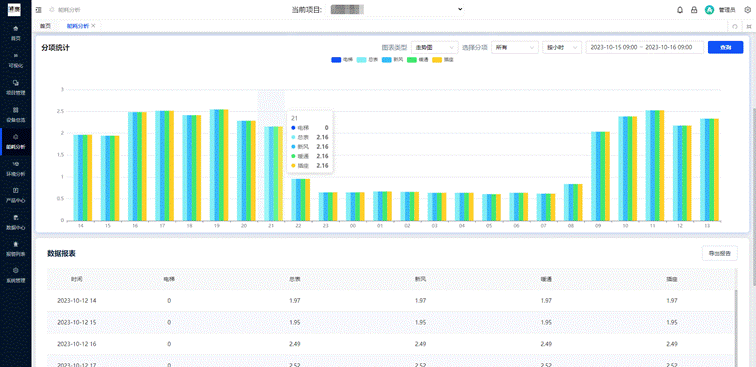Click the 暖通 column header in table
The width and height of the screenshot is (756, 367).
[x=546, y=279]
